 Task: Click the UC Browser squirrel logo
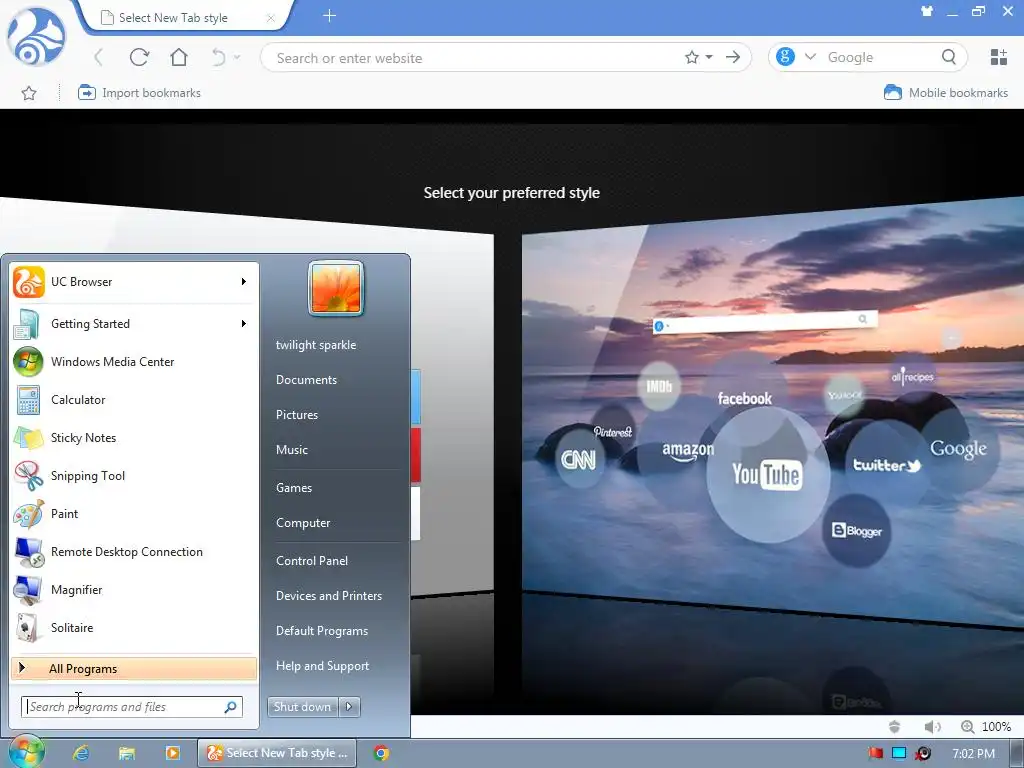click(x=37, y=37)
